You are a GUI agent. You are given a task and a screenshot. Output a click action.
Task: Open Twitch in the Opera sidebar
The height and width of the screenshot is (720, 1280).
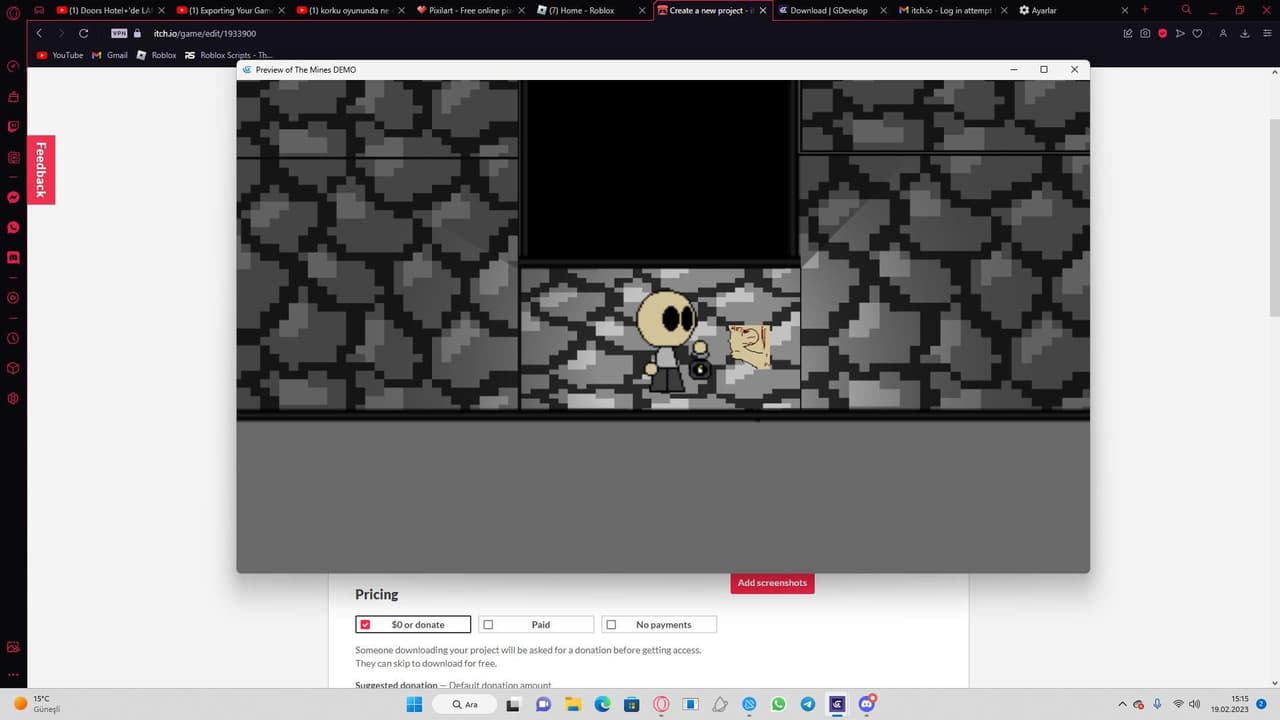(13, 127)
